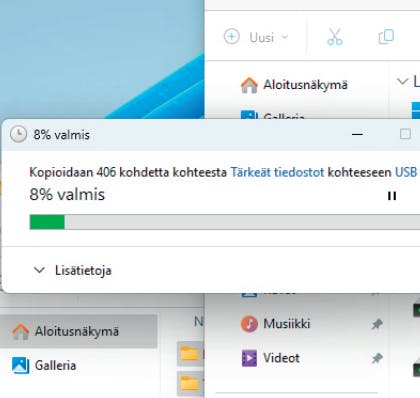Click the Musiikki music note icon
This screenshot has height=398, width=420.
pos(249,324)
